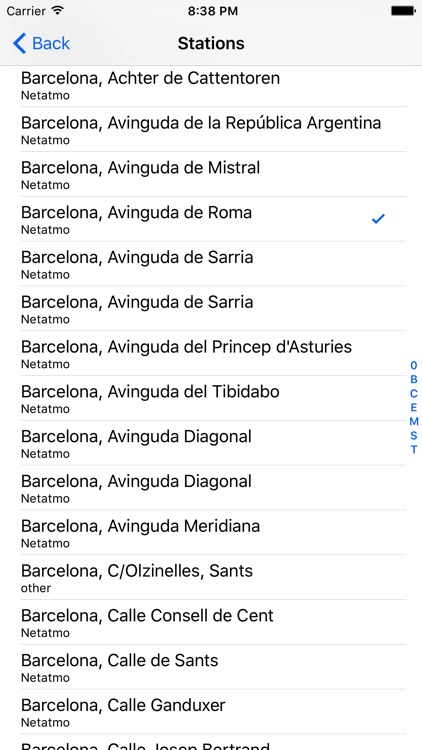Choose Barcelona, Avinguda del Tibidabo
This screenshot has height=750, width=422.
click(213, 398)
